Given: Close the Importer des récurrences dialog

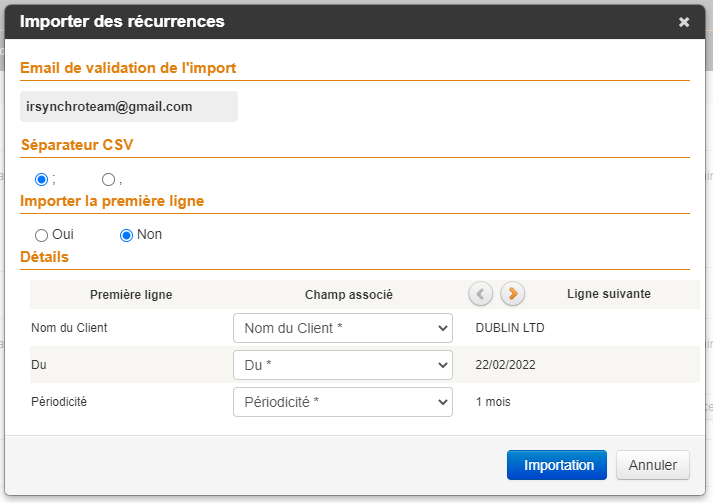Looking at the screenshot, I should 683,22.
